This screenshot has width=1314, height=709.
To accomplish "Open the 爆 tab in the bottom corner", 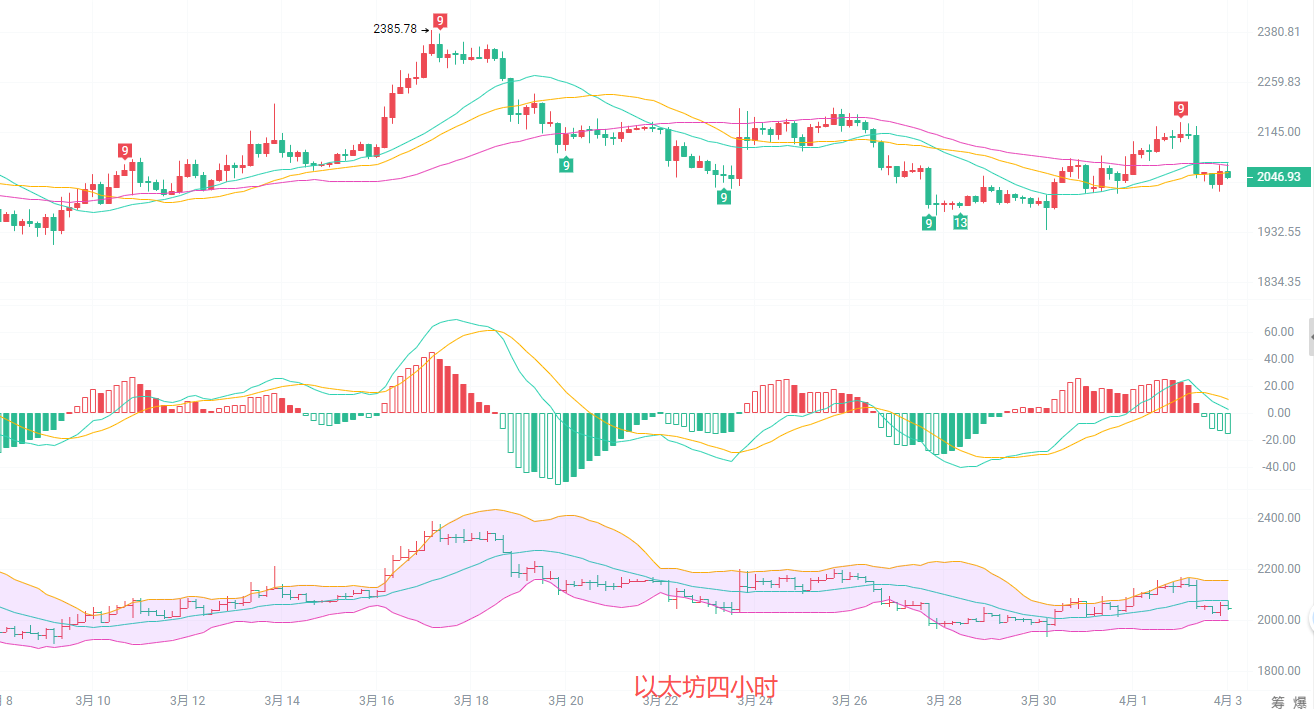I will coord(1298,702).
